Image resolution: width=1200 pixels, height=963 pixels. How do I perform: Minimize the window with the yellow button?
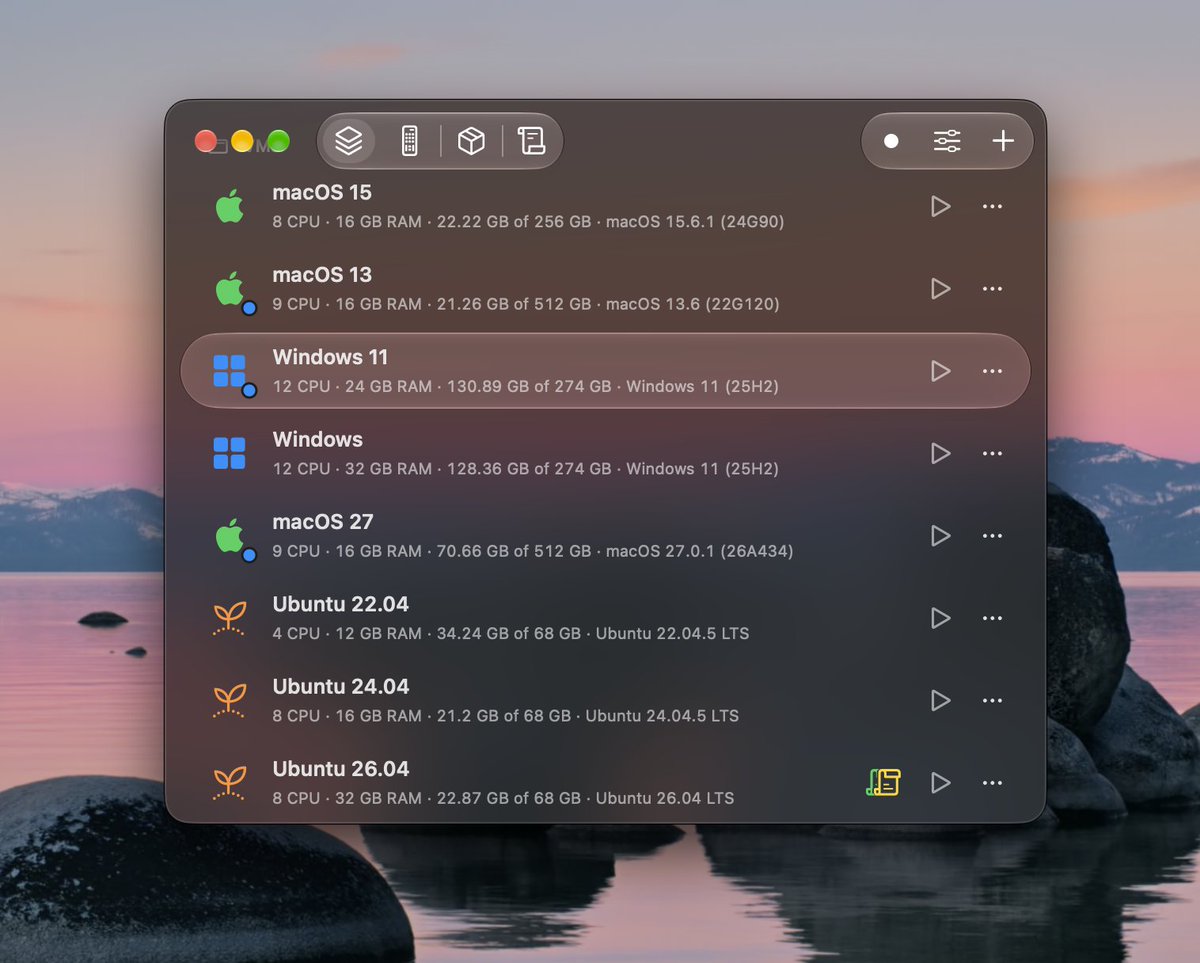242,141
